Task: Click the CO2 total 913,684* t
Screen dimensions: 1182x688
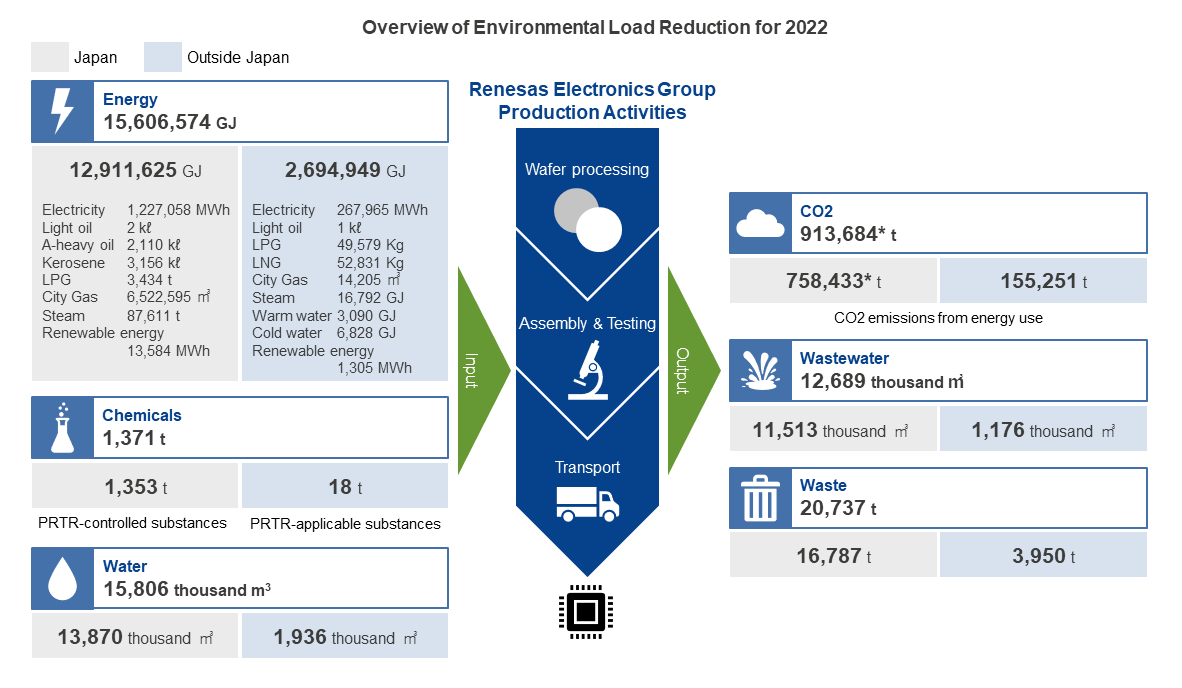Action: (848, 234)
